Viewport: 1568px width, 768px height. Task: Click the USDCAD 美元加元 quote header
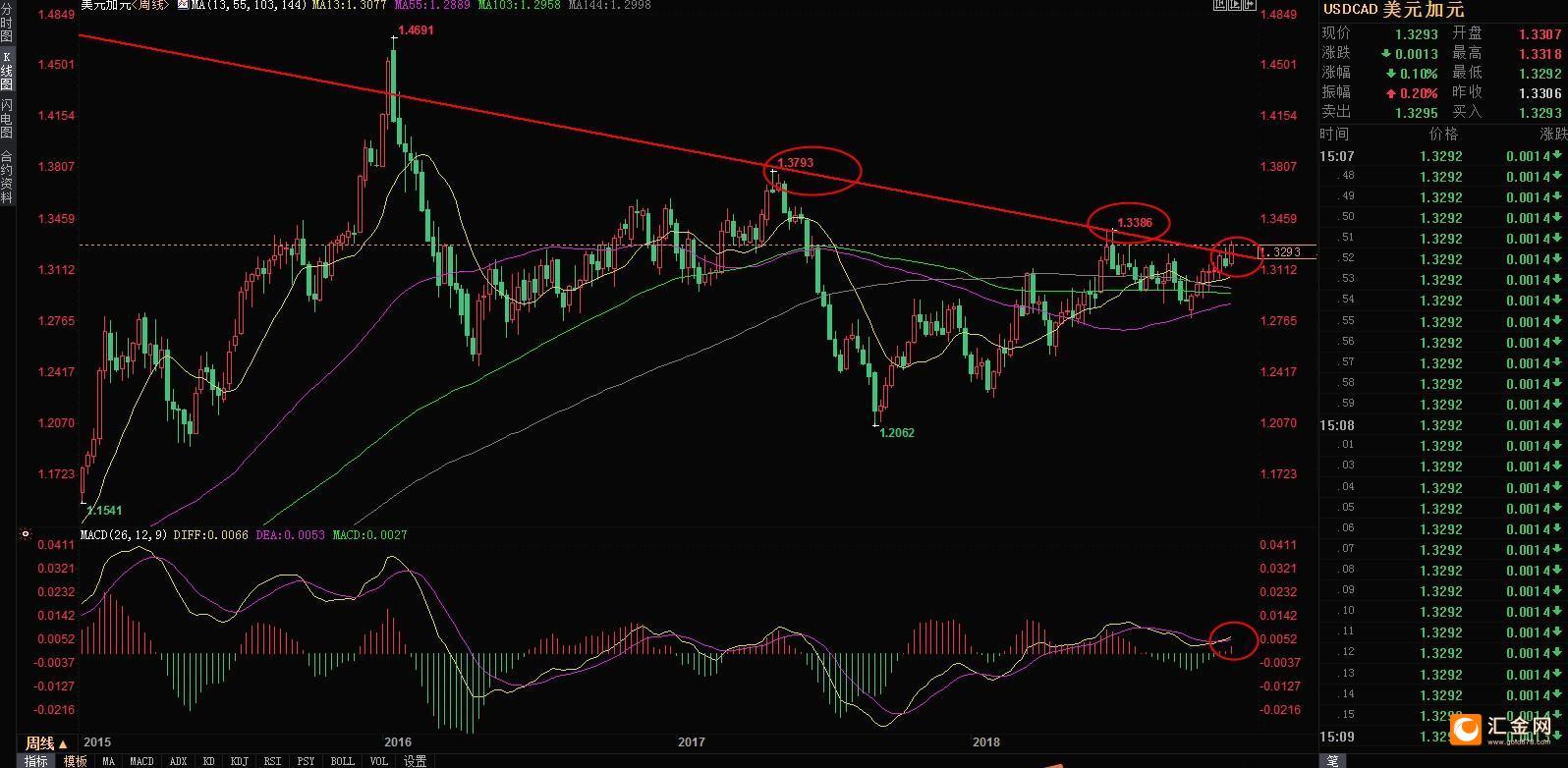click(1393, 10)
